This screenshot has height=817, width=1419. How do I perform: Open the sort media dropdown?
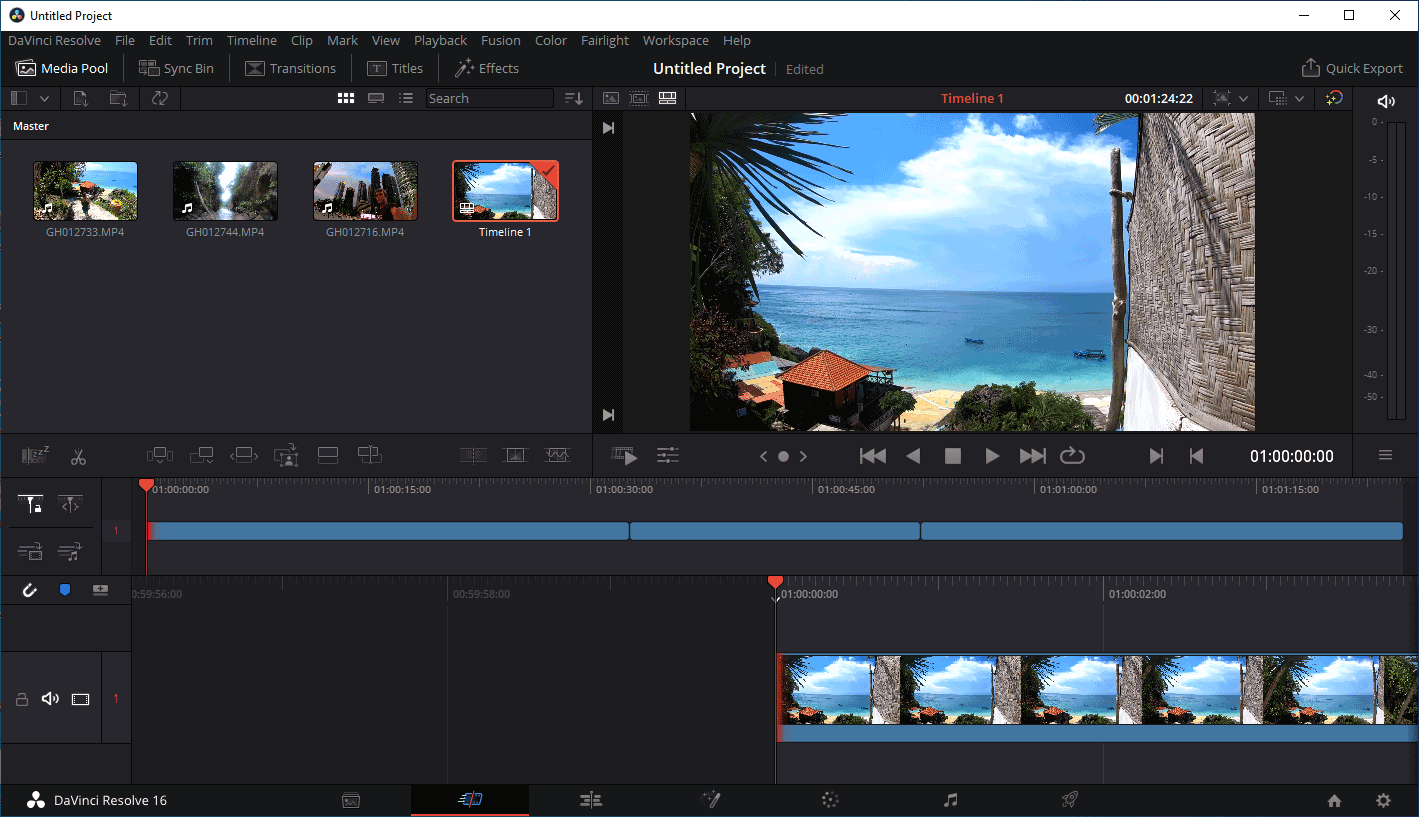(x=574, y=98)
